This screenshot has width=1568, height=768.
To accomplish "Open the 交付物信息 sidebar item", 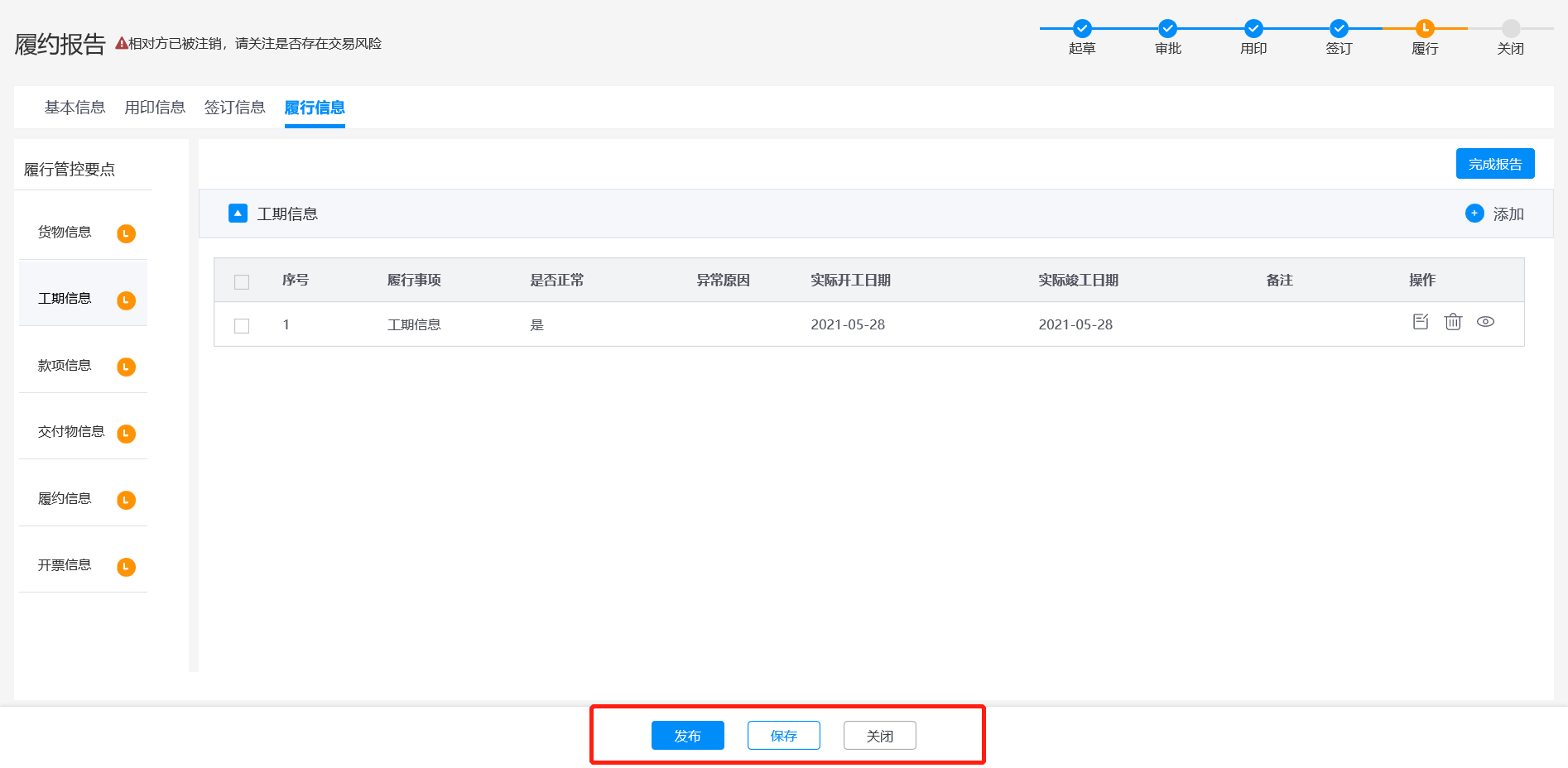I will (x=71, y=432).
